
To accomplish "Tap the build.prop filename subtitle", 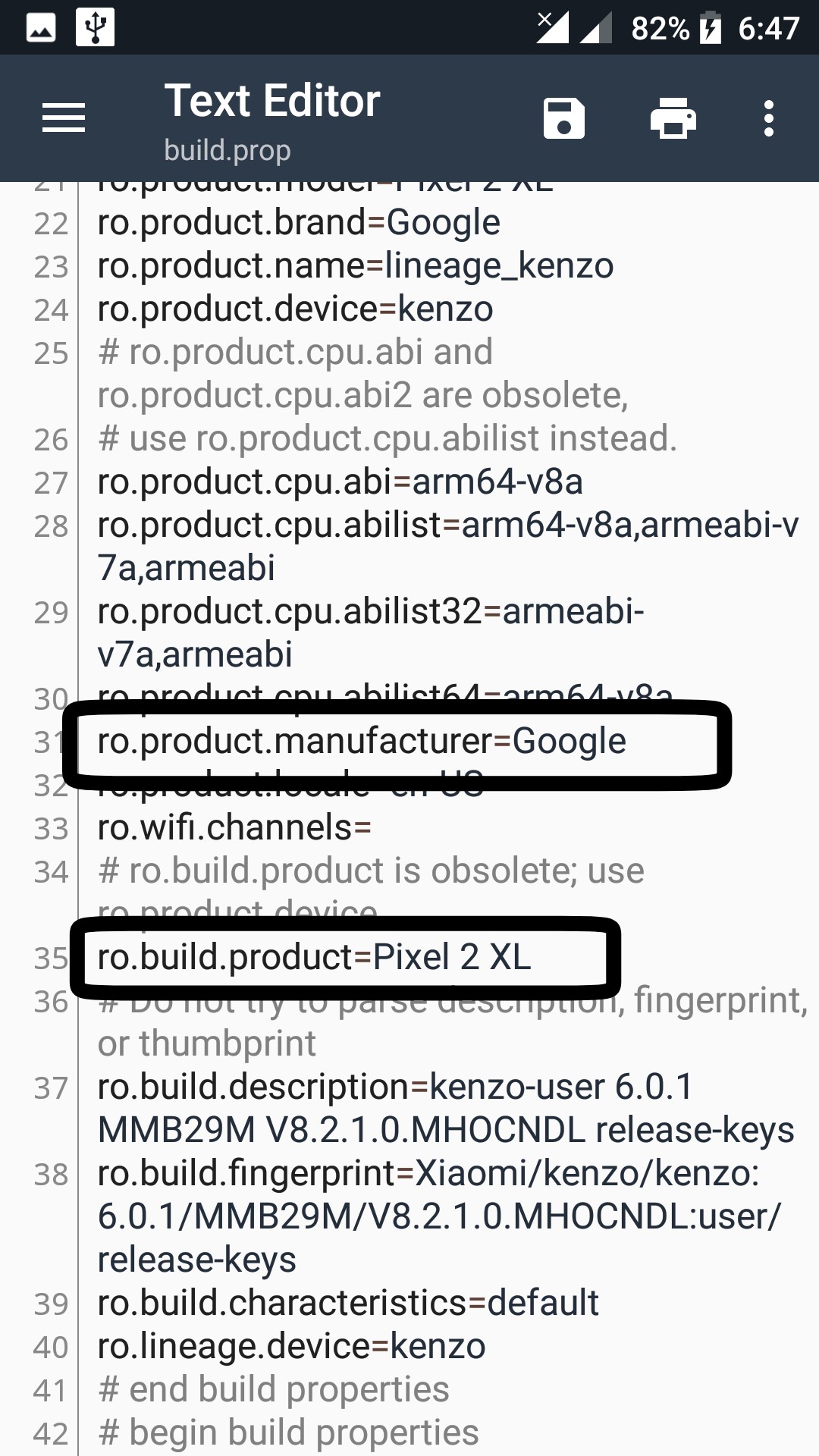I will tap(227, 150).
